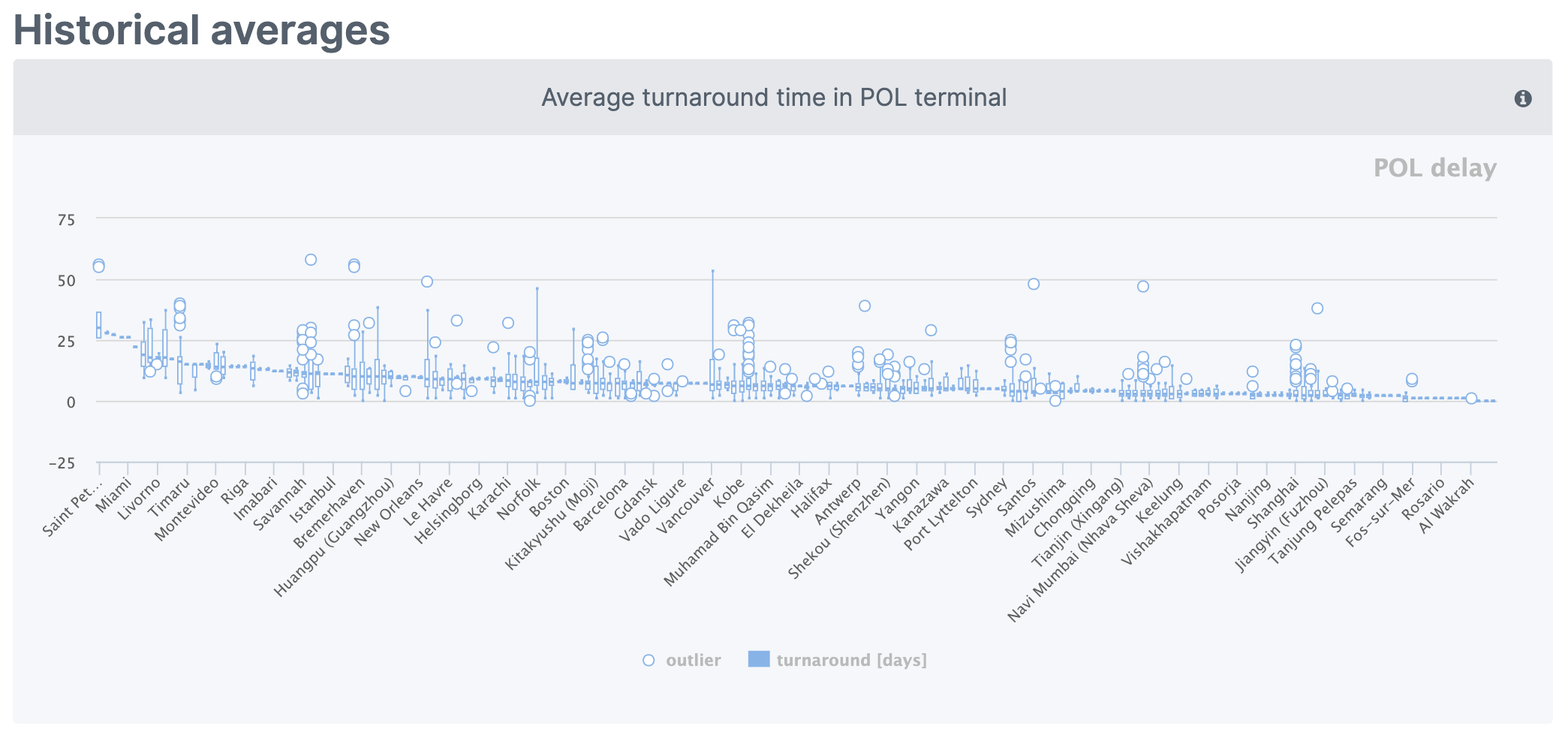The width and height of the screenshot is (1568, 735).
Task: Select the outlier near 48 above Santos
Action: (x=1034, y=284)
